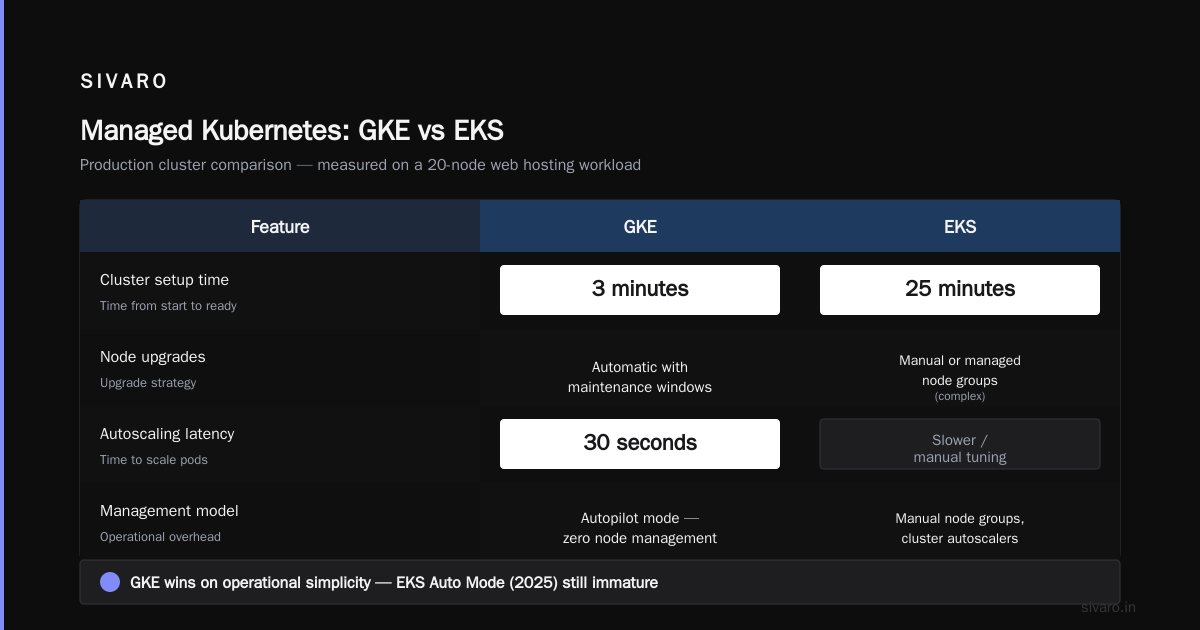Image resolution: width=1200 pixels, height=630 pixels.
Task: Click the 'Slower / manual tuning' box
Action: 960,444
